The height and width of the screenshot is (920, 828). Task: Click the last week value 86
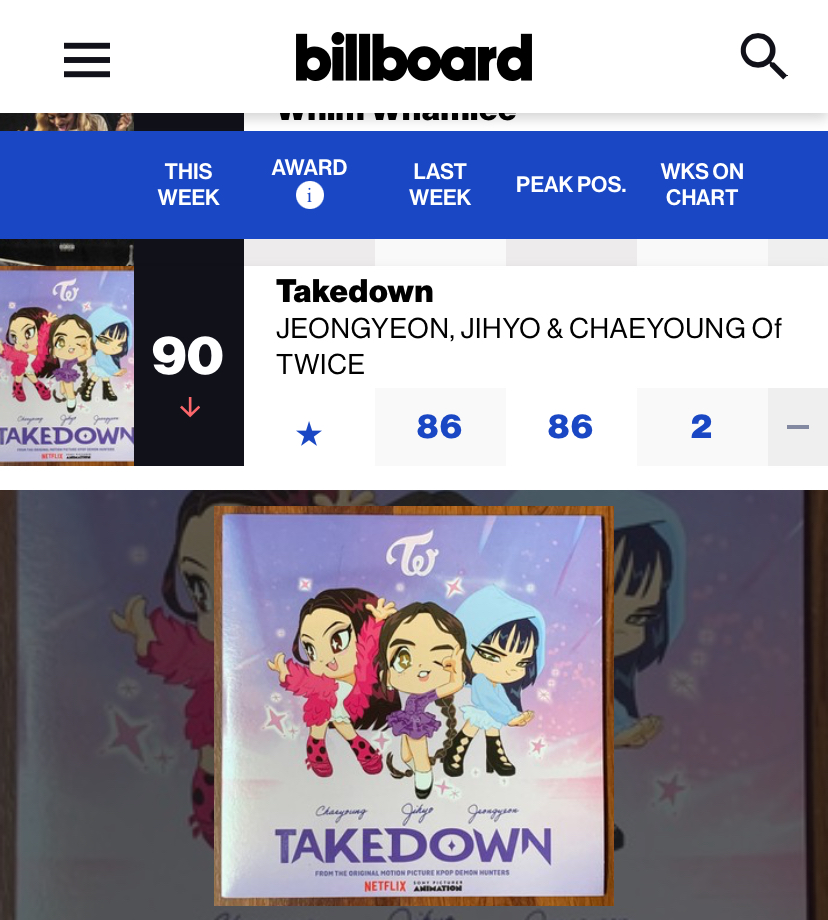440,427
